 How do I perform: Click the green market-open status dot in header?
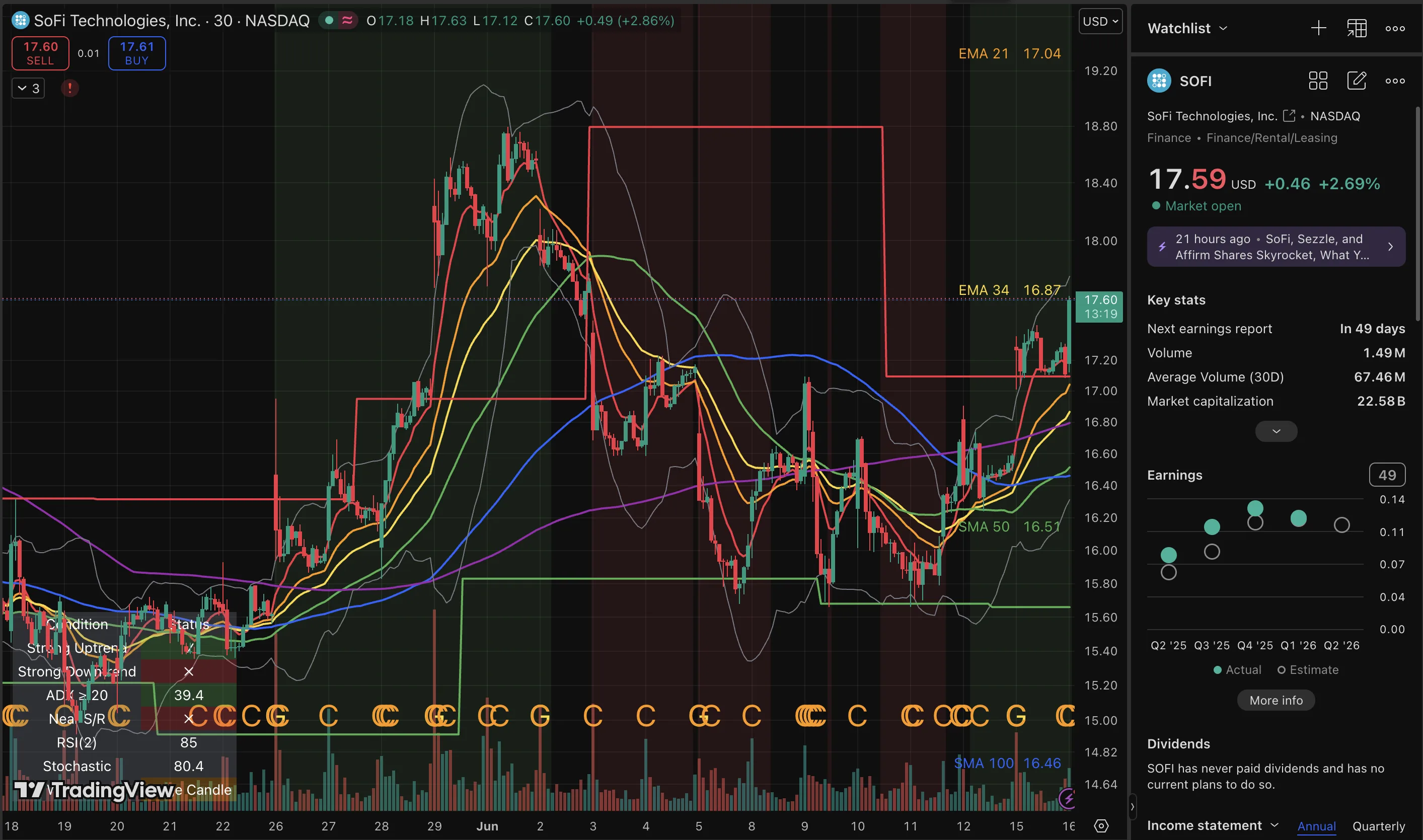point(329,20)
